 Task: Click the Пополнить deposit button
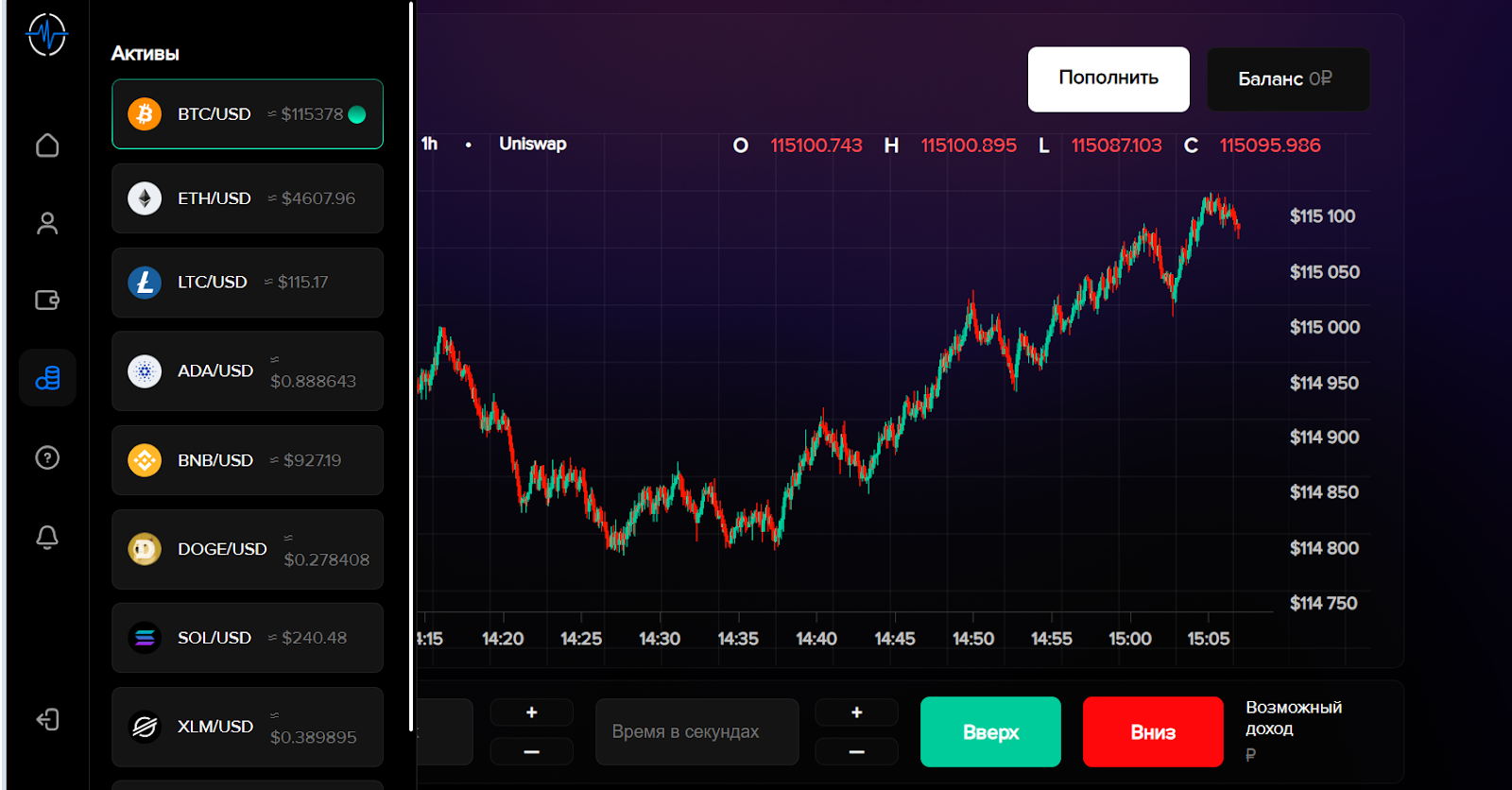(1108, 79)
